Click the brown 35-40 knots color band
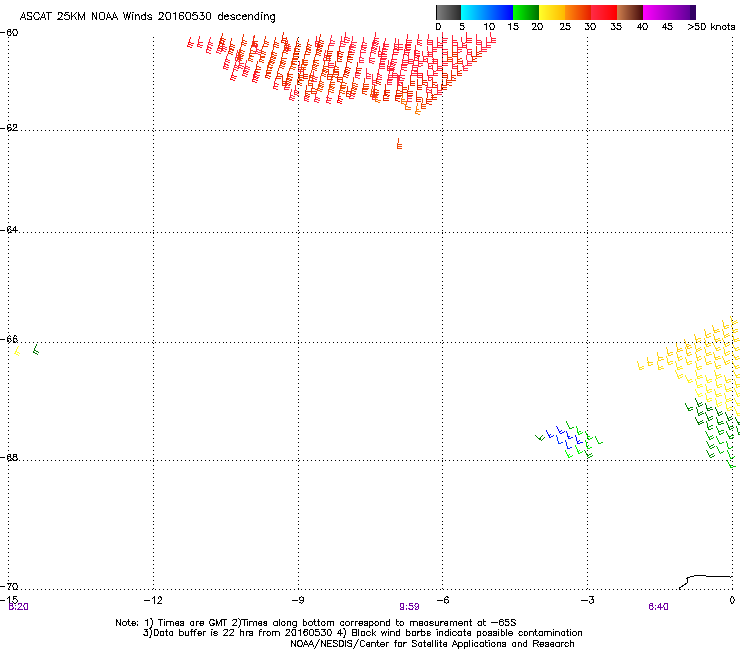 (x=630, y=12)
